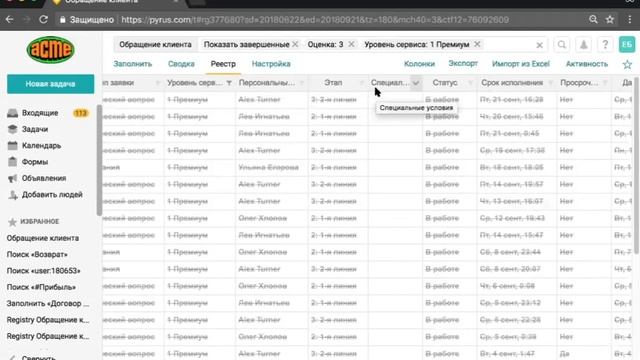Clear the entire search filter bar

pos(539,45)
